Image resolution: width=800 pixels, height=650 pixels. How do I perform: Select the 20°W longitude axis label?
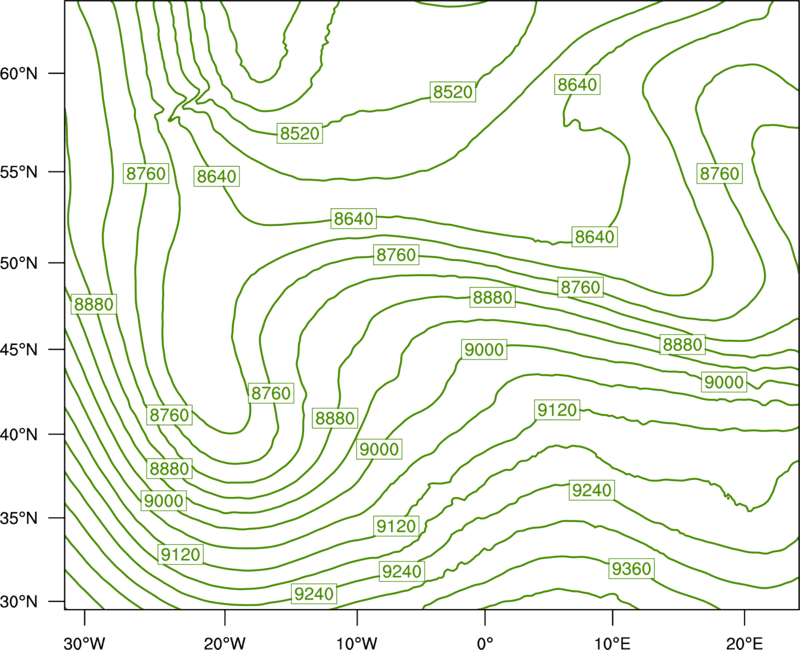224,643
